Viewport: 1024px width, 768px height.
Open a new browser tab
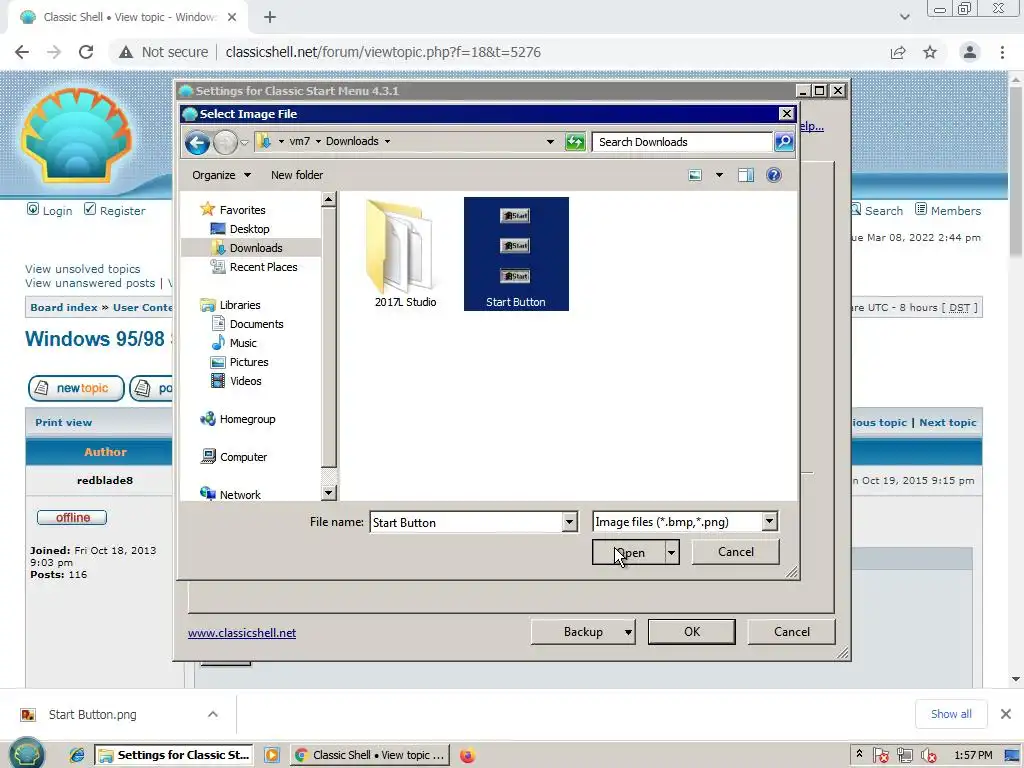(x=270, y=17)
